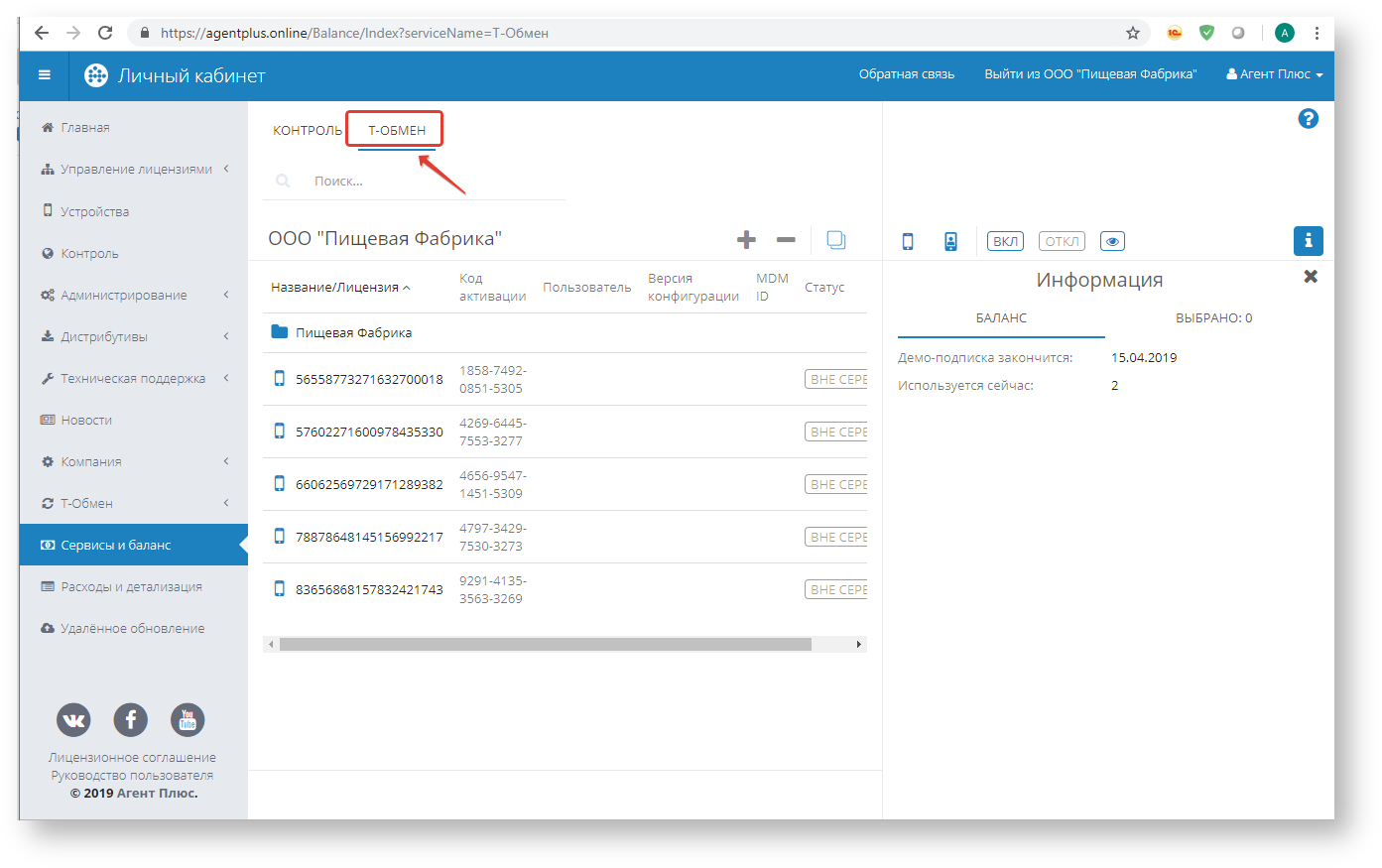Expand Администрирование menu
The image size is (1382, 868).
(x=134, y=295)
